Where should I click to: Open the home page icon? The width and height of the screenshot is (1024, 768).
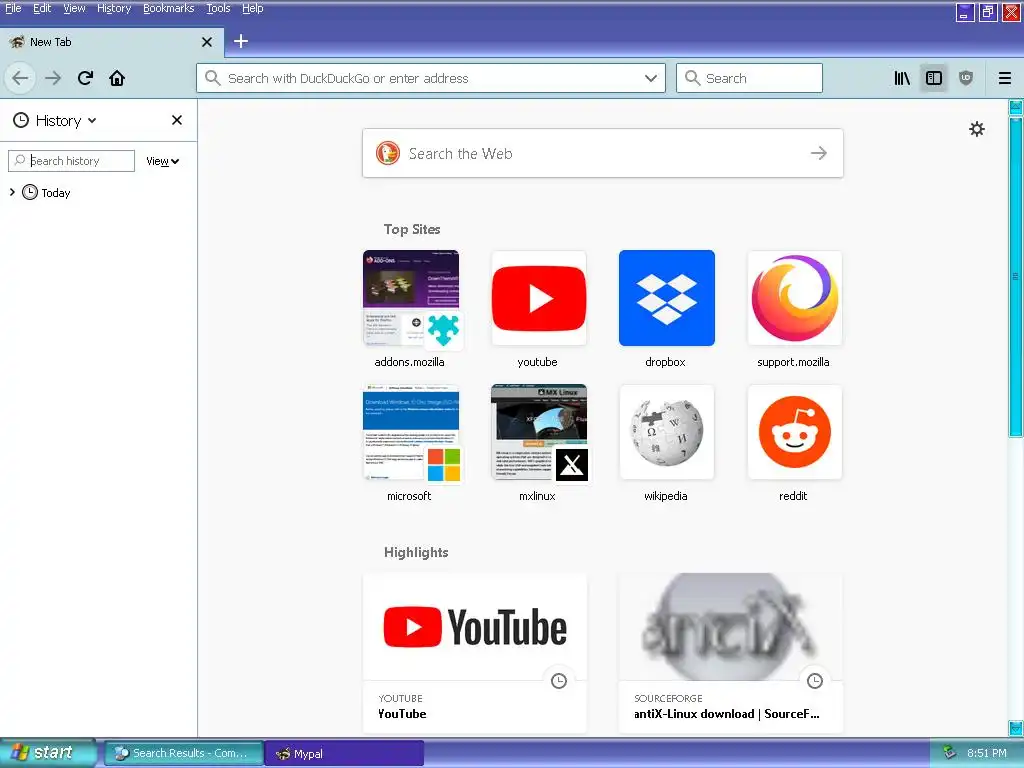(117, 78)
